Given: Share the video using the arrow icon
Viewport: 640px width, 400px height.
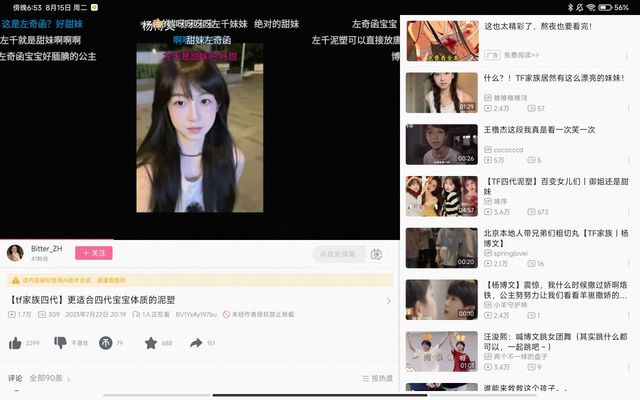Looking at the screenshot, I should (196, 343).
